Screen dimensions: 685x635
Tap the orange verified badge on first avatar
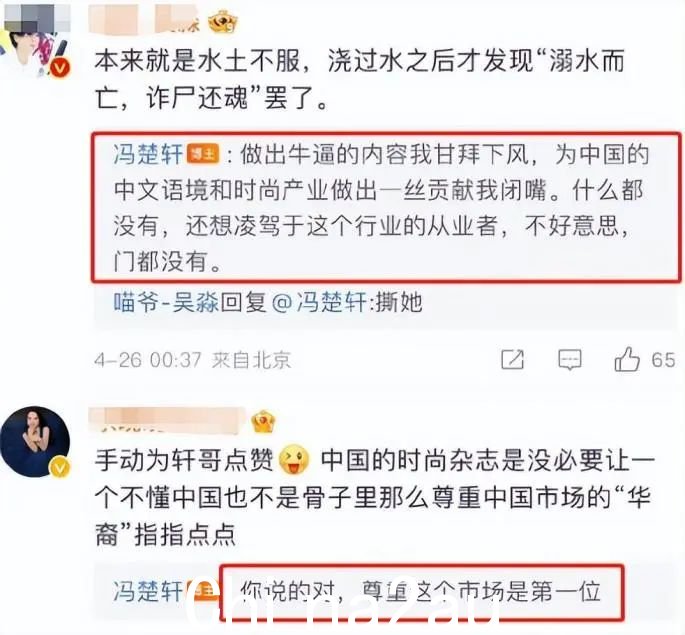point(60,69)
